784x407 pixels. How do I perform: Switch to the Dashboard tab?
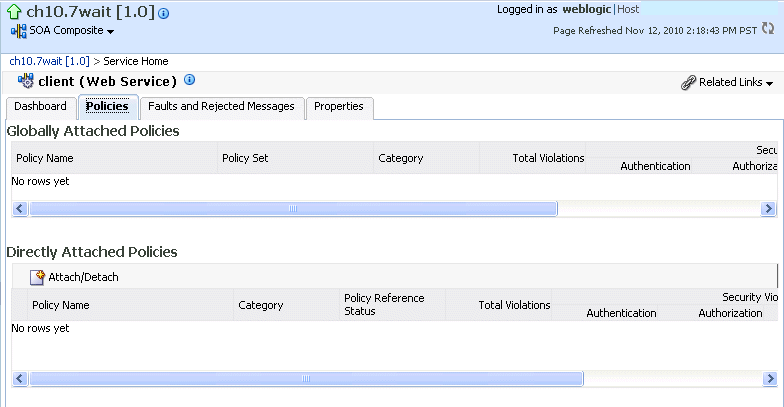(x=40, y=106)
